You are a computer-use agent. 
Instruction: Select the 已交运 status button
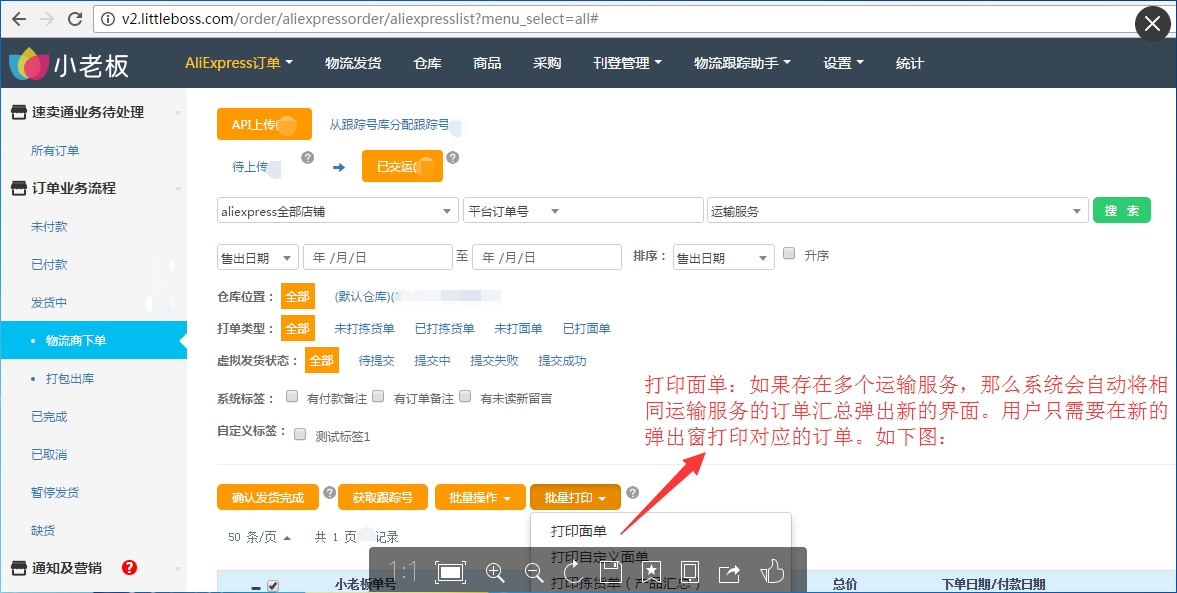click(x=402, y=167)
